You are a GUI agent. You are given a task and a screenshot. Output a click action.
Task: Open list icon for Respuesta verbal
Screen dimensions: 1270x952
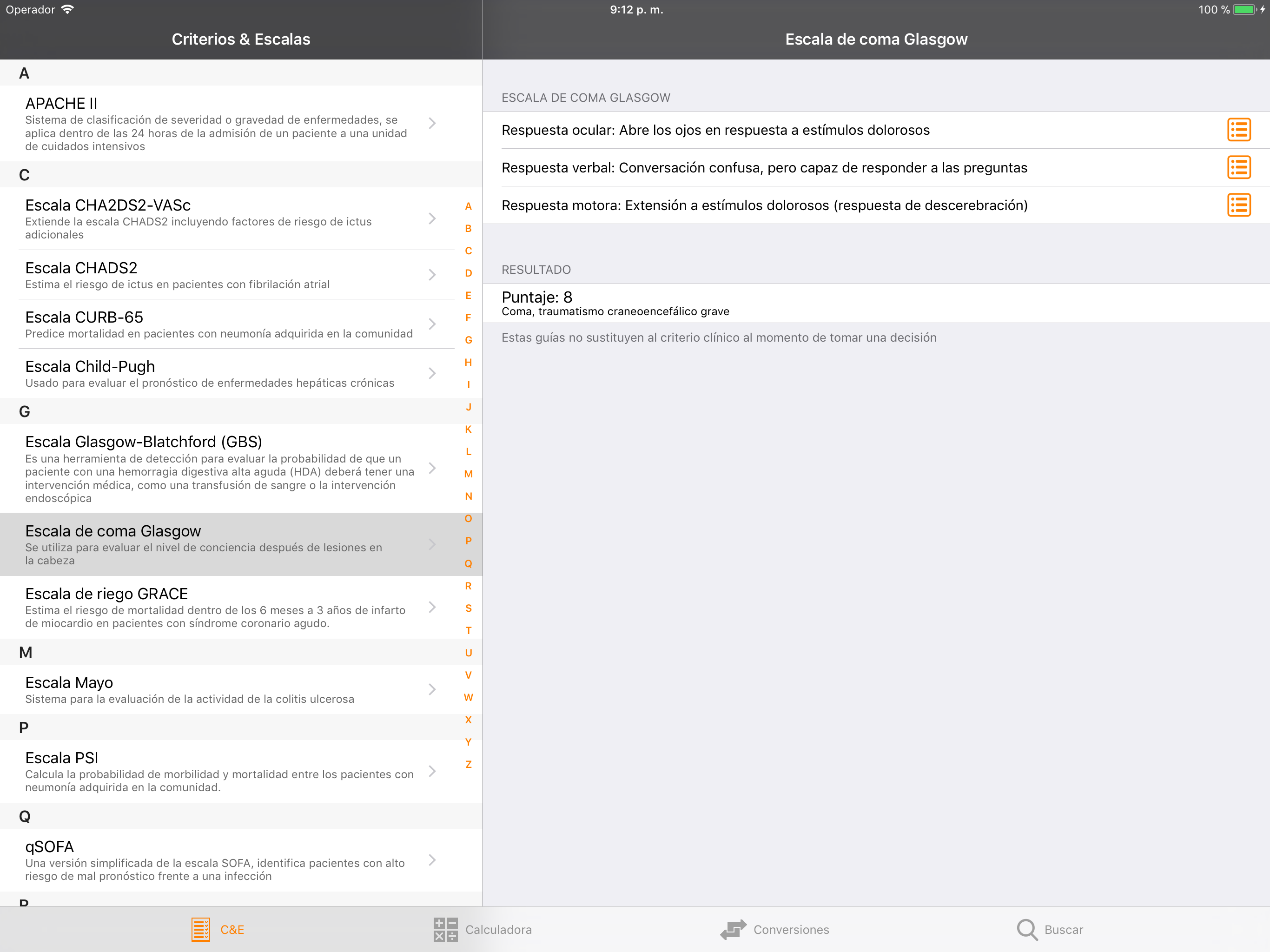(1238, 168)
